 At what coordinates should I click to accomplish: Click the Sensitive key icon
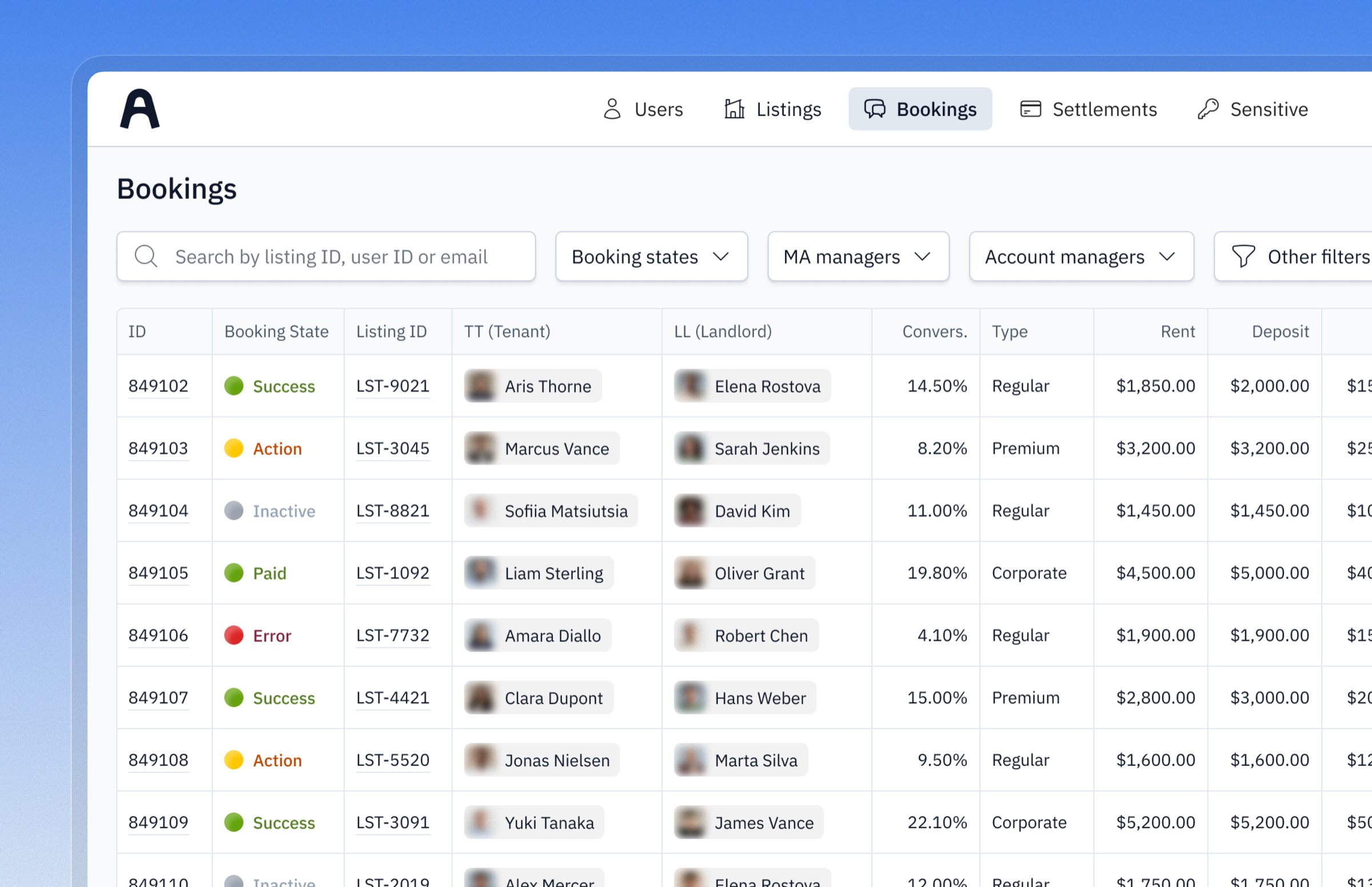pos(1208,109)
